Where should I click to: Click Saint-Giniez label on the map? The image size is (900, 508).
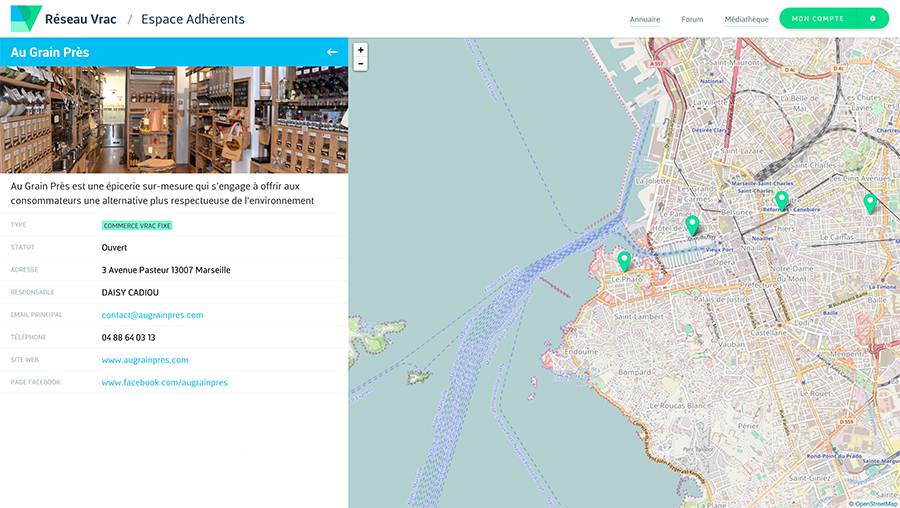pyautogui.click(x=809, y=478)
